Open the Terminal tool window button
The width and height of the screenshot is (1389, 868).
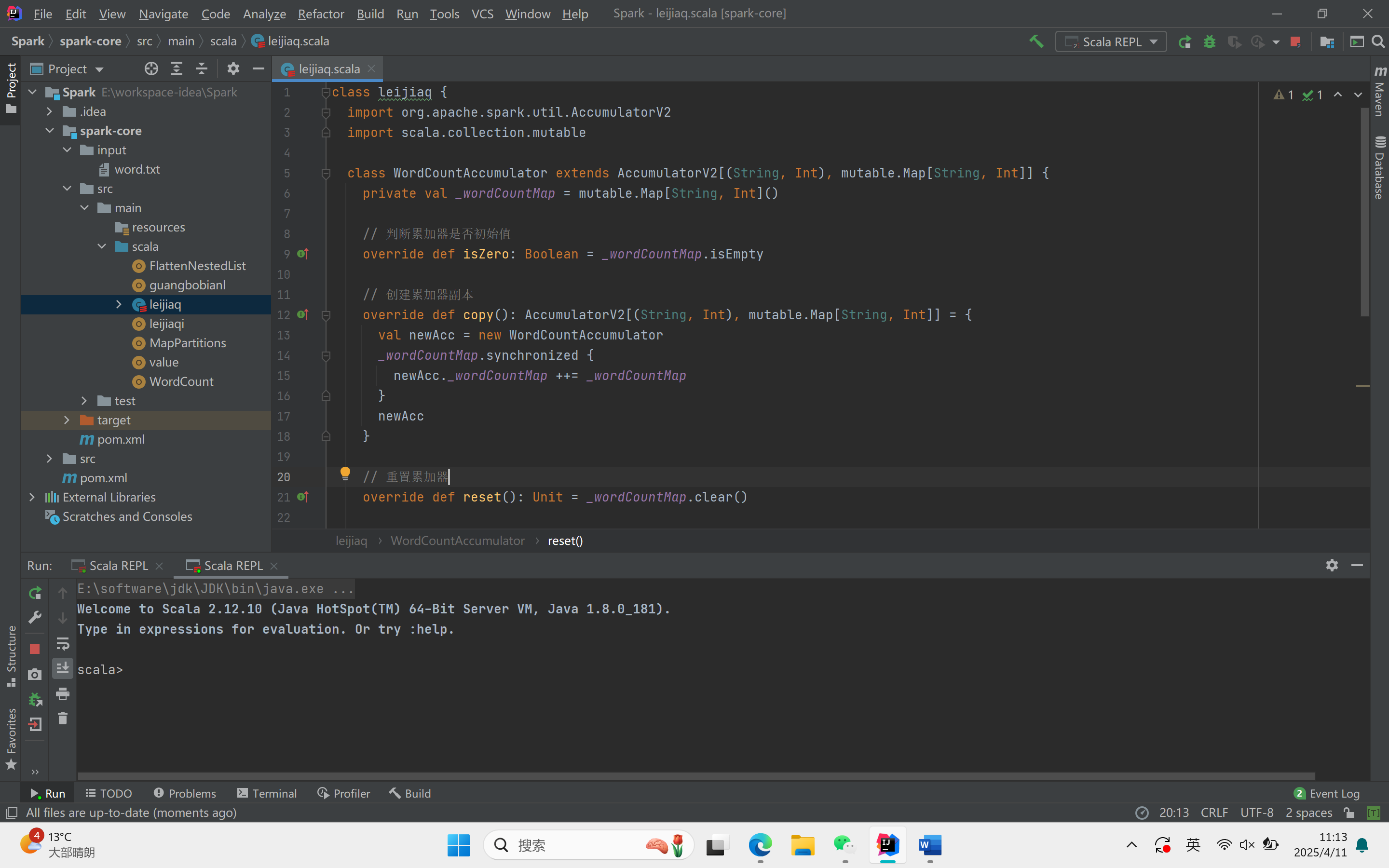267,793
